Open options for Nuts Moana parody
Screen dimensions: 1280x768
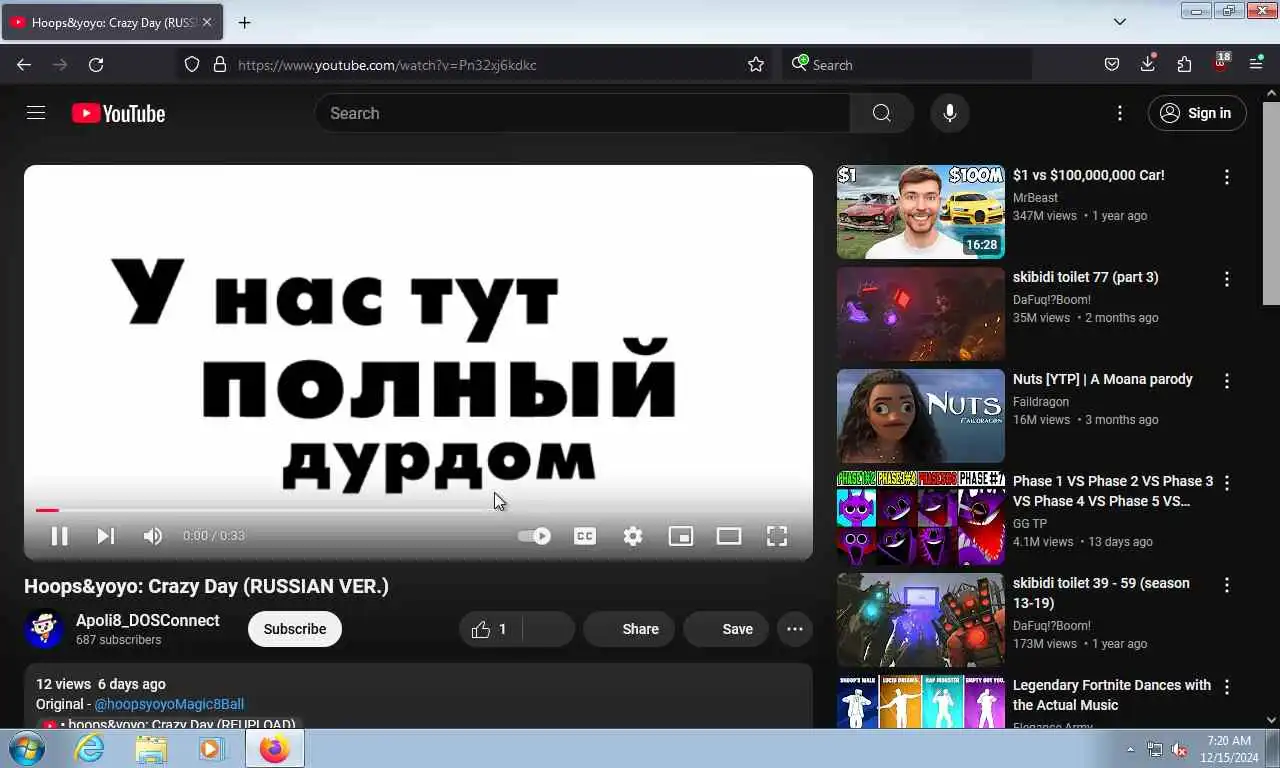click(x=1227, y=381)
